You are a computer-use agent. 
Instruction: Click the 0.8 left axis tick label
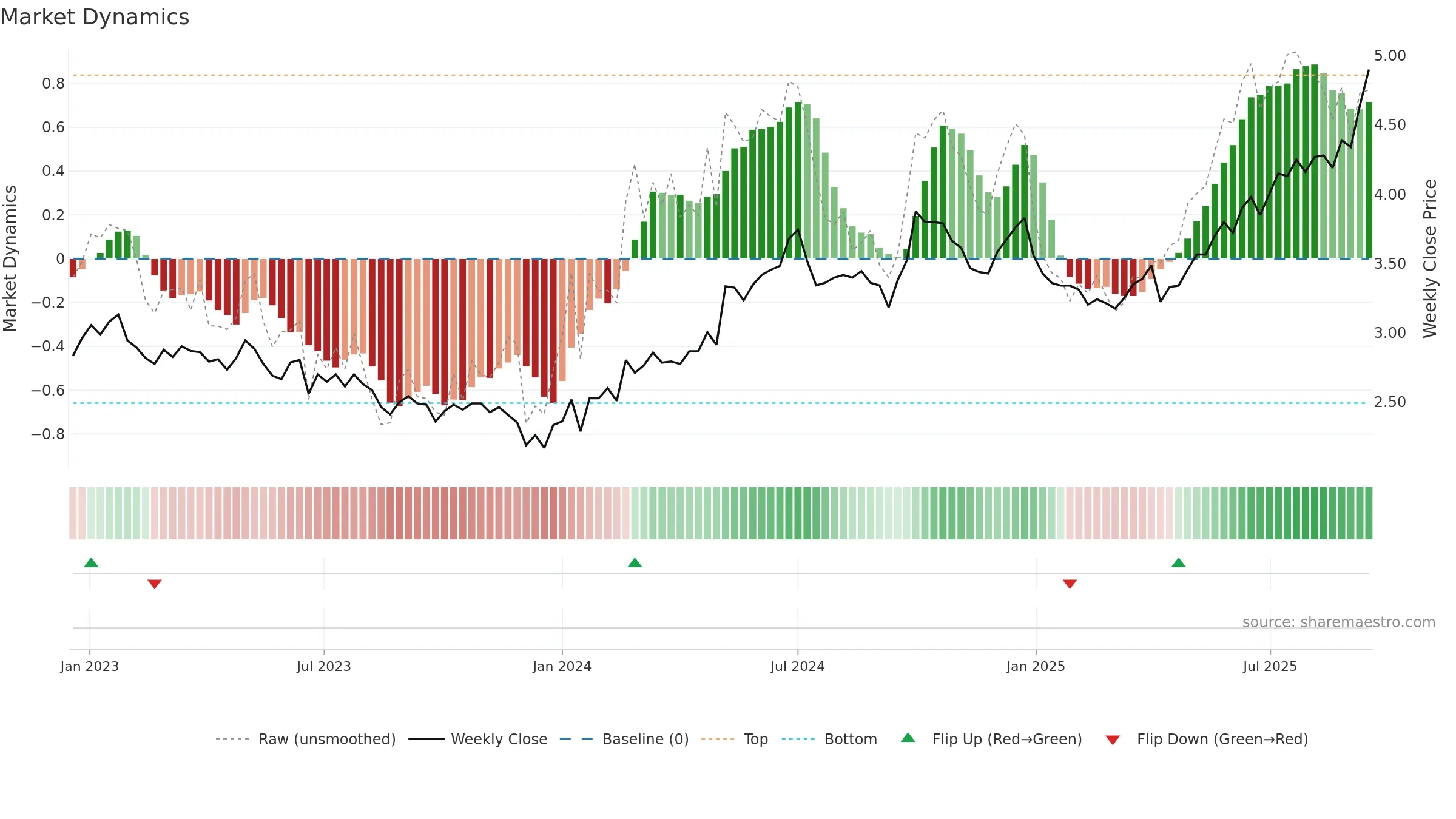[x=53, y=84]
